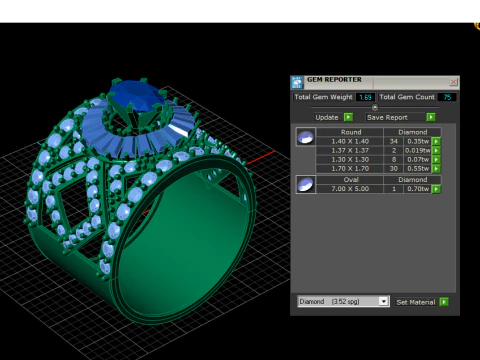Click the arrow next to 0.70tw
Image resolution: width=480 pixels, height=360 pixels.
pos(436,189)
